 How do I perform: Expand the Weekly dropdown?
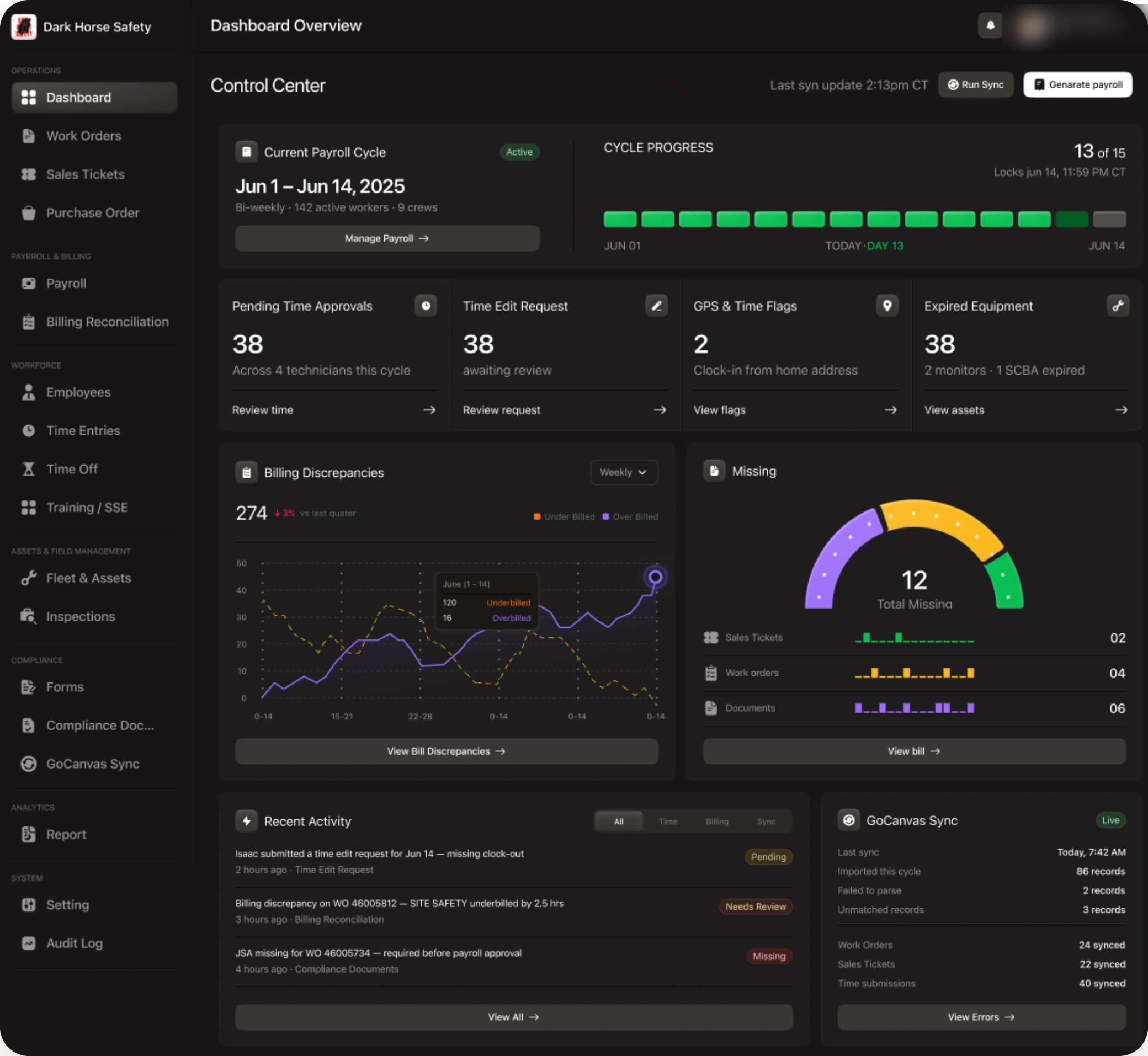click(624, 472)
